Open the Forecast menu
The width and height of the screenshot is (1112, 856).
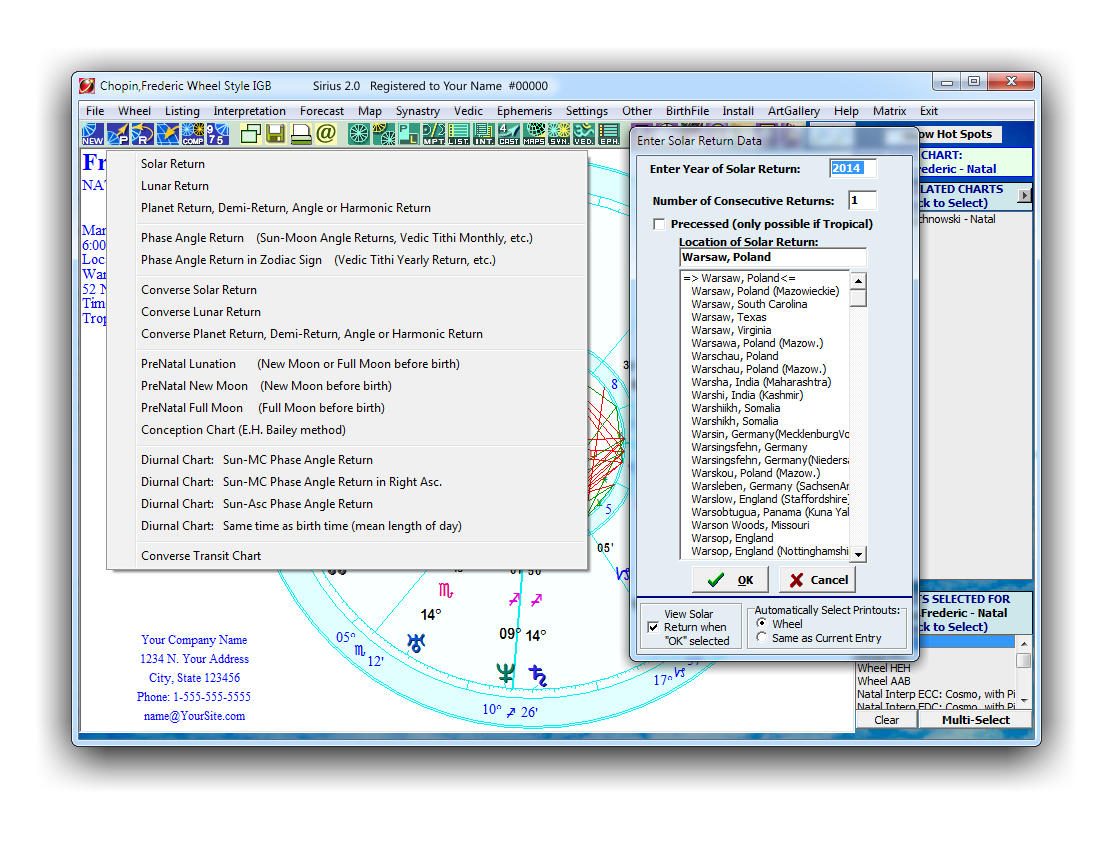(321, 111)
